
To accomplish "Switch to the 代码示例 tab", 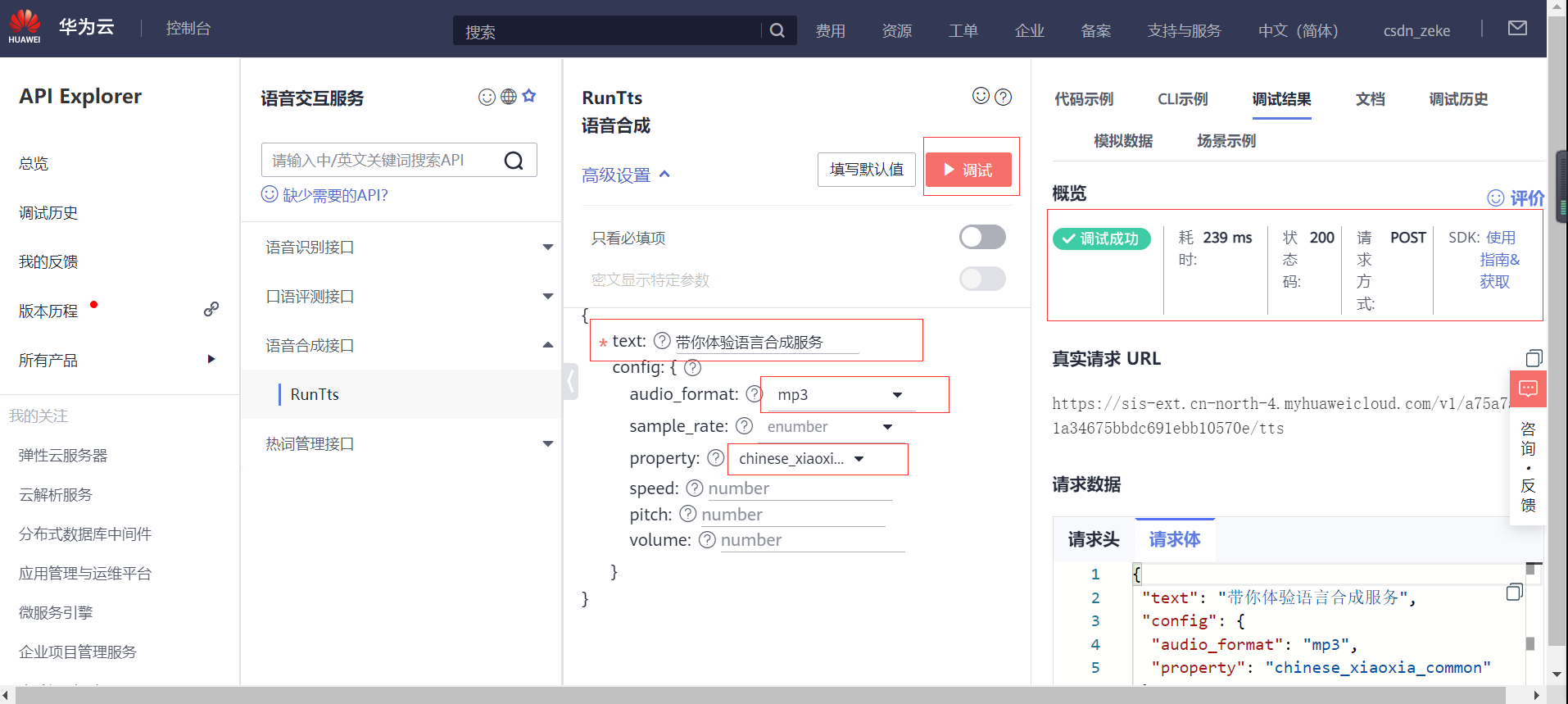I will (x=1084, y=99).
